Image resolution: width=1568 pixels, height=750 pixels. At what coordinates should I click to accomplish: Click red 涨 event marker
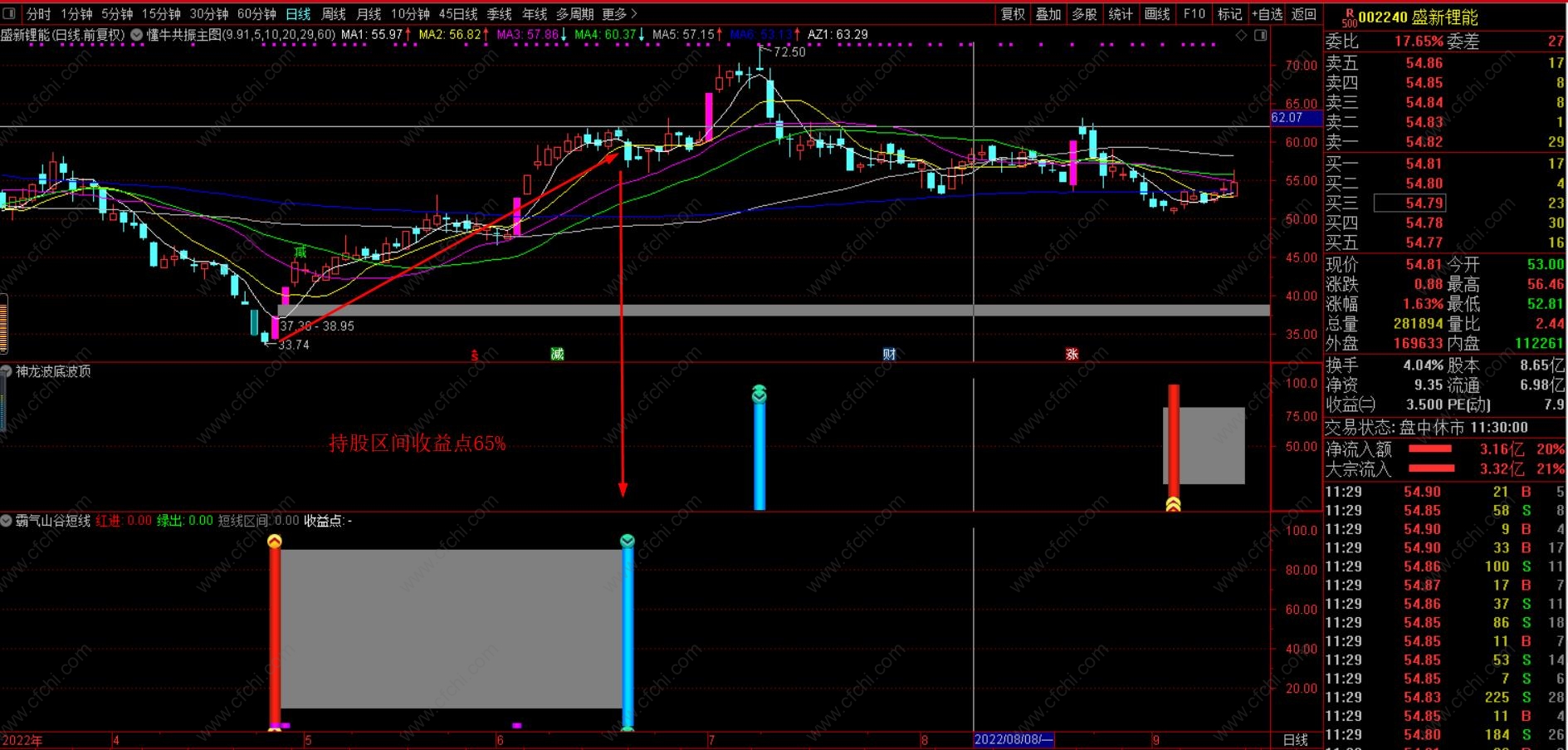coord(1072,355)
